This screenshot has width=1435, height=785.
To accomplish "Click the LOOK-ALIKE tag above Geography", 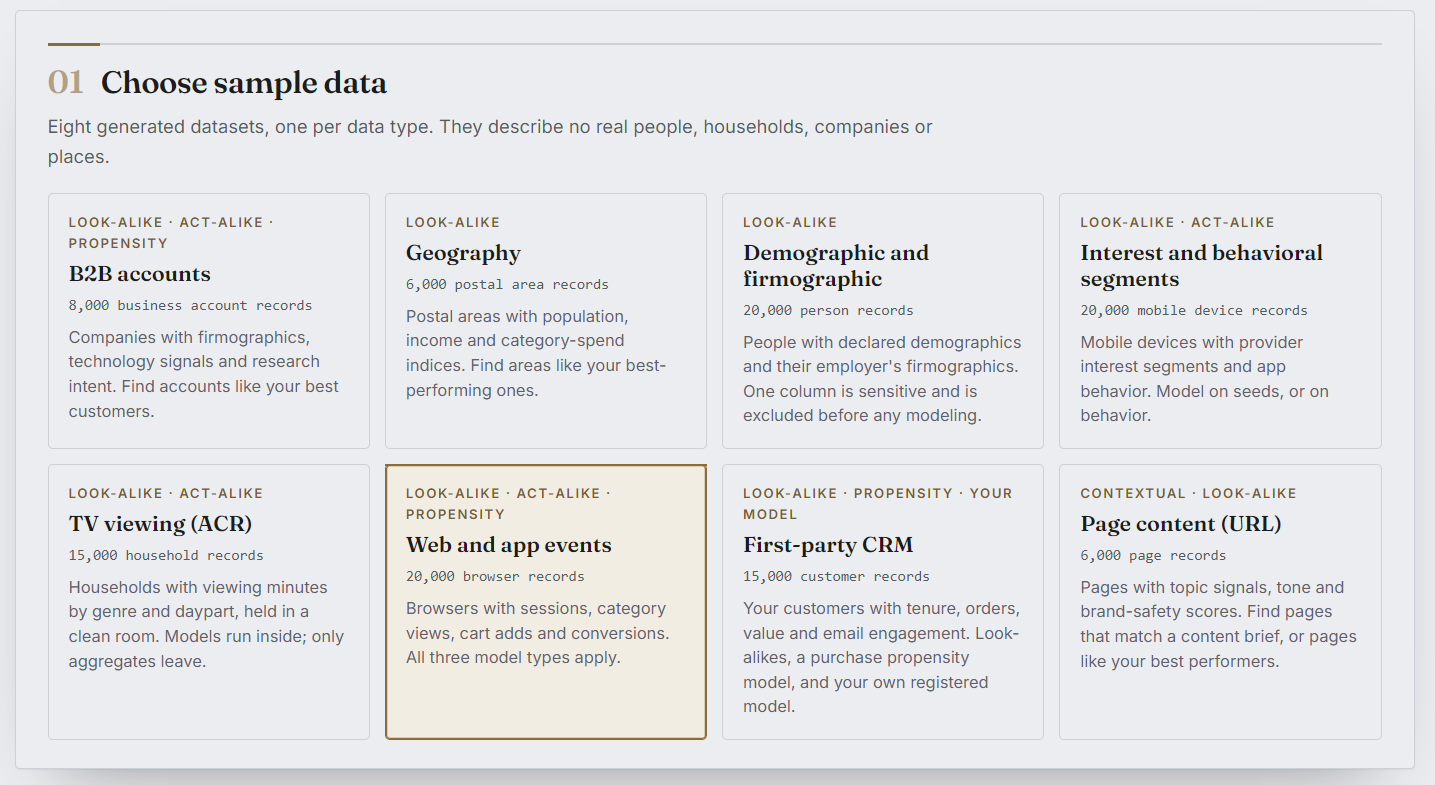I will [x=453, y=222].
